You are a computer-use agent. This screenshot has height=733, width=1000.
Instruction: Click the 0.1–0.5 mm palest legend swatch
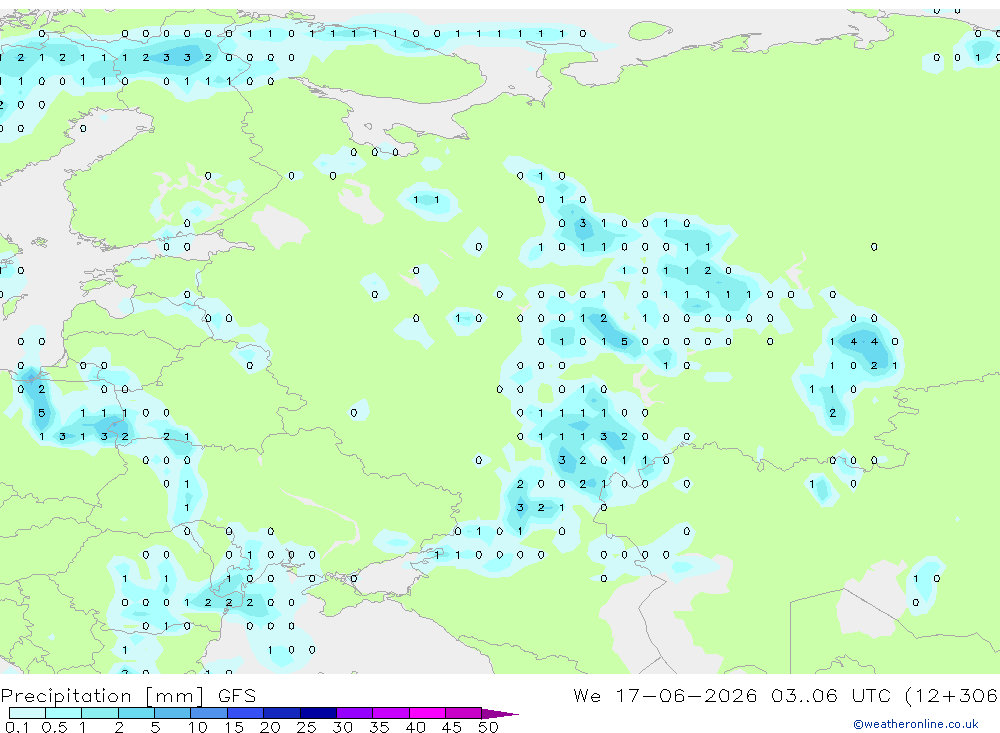pyautogui.click(x=27, y=713)
